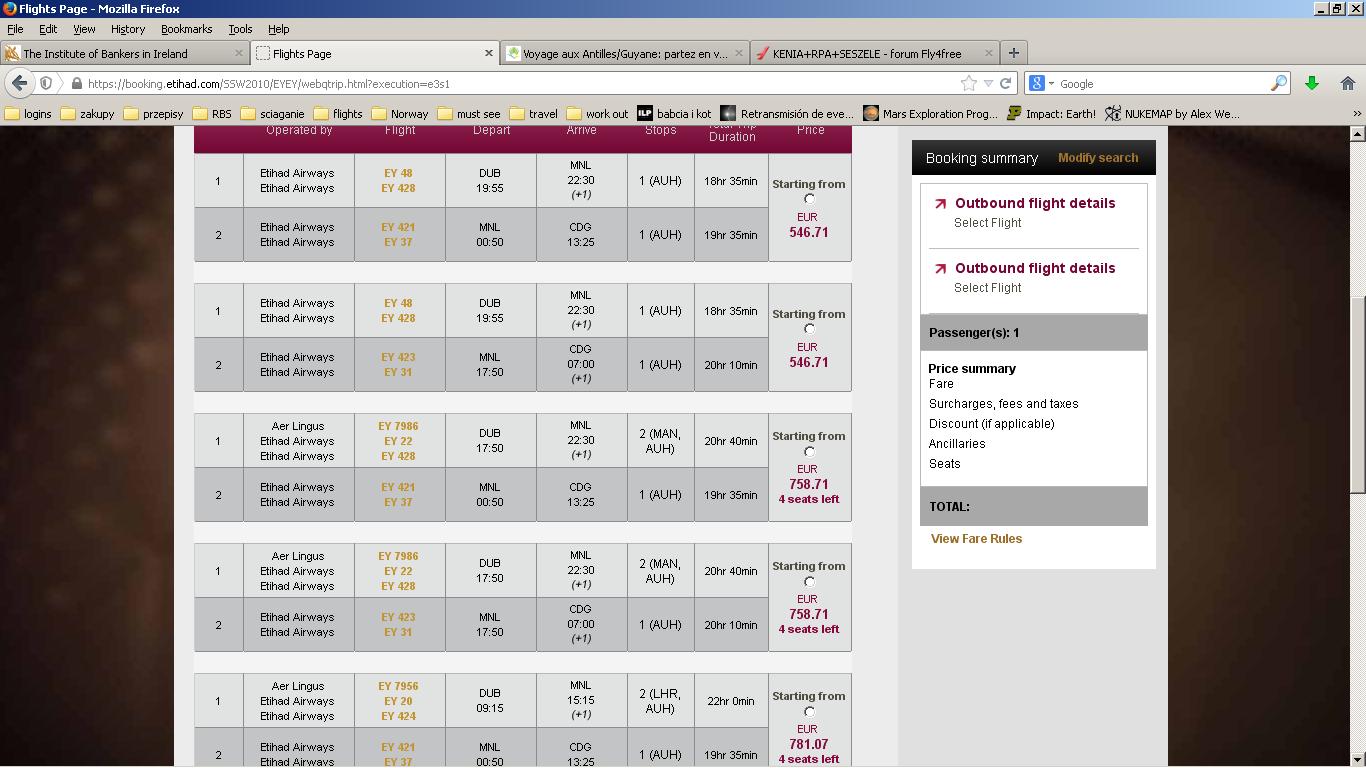Open the babcia i kot bookmark
This screenshot has width=1366, height=768.
[x=674, y=114]
